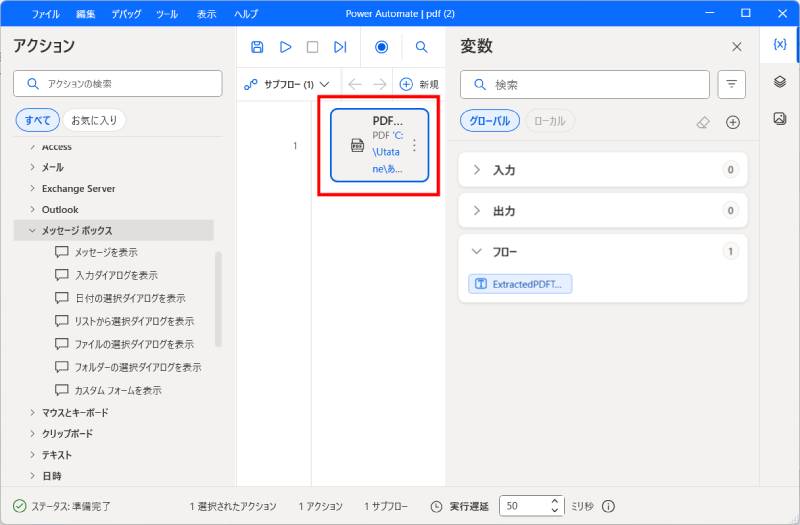Click the アクションの検索 field
The image size is (800, 525).
pyautogui.click(x=118, y=84)
